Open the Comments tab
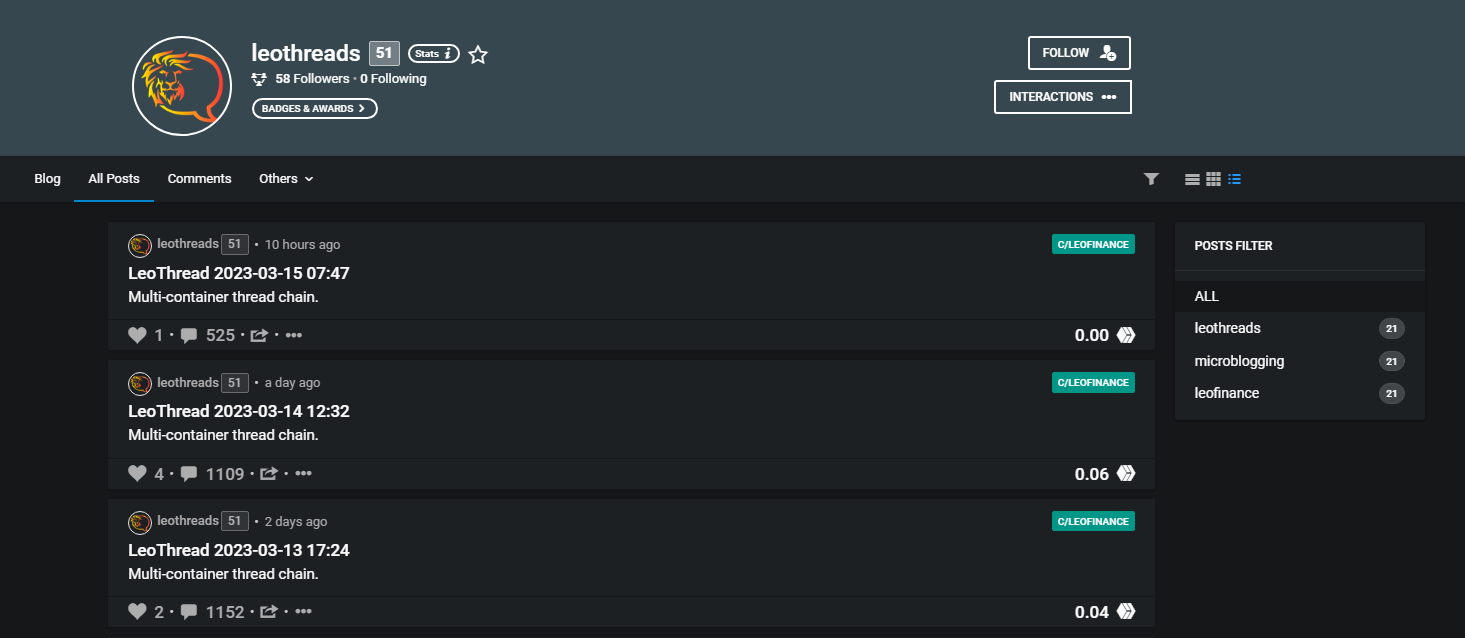The width and height of the screenshot is (1465, 638). [199, 179]
